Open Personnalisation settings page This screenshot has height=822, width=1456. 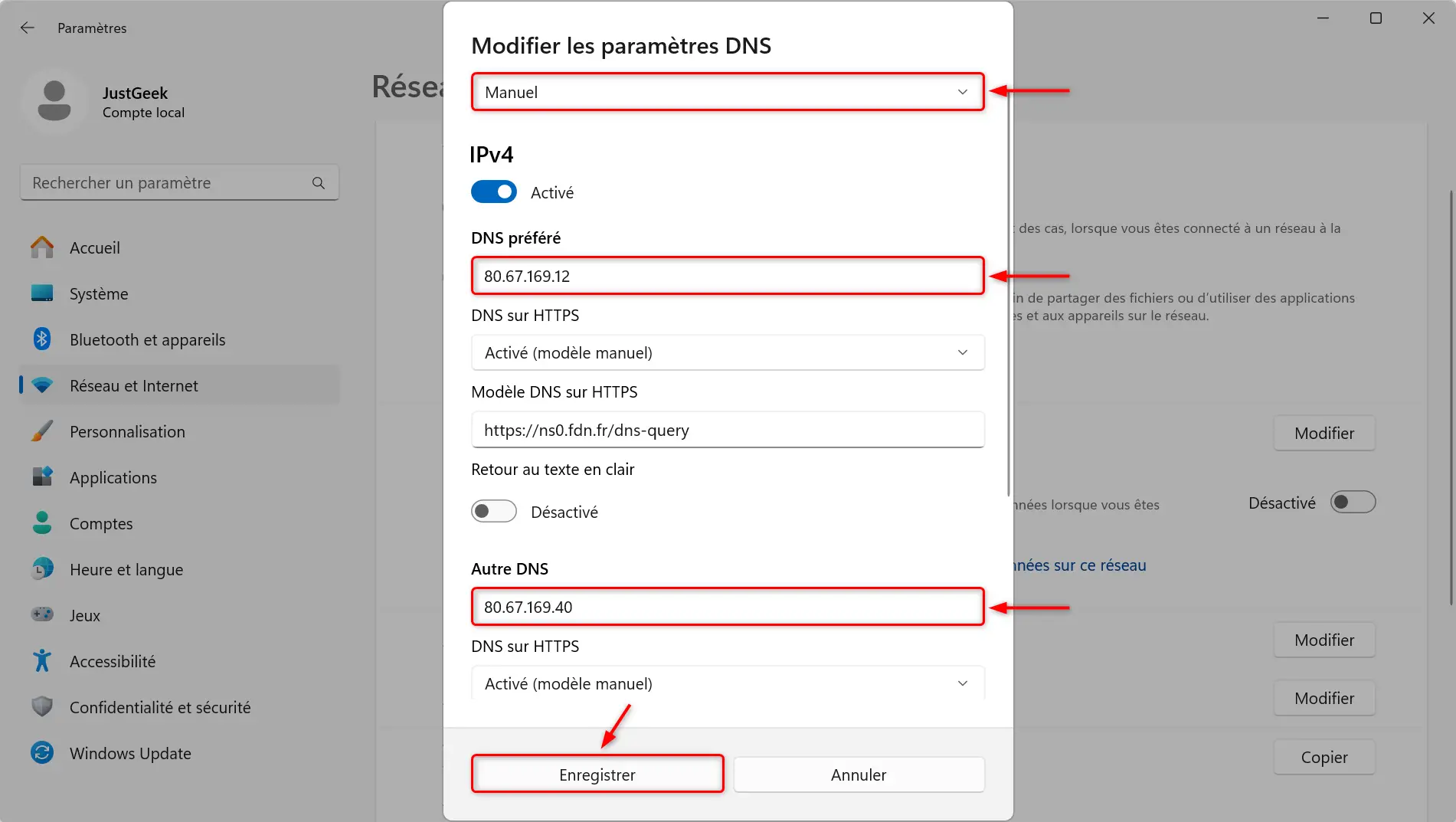pos(179,431)
